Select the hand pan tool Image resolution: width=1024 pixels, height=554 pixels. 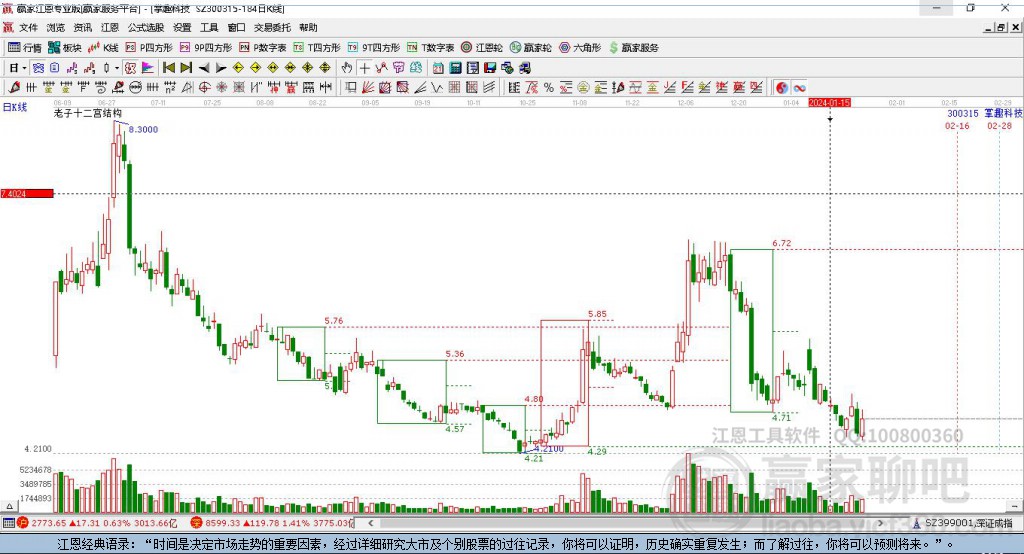(347, 68)
